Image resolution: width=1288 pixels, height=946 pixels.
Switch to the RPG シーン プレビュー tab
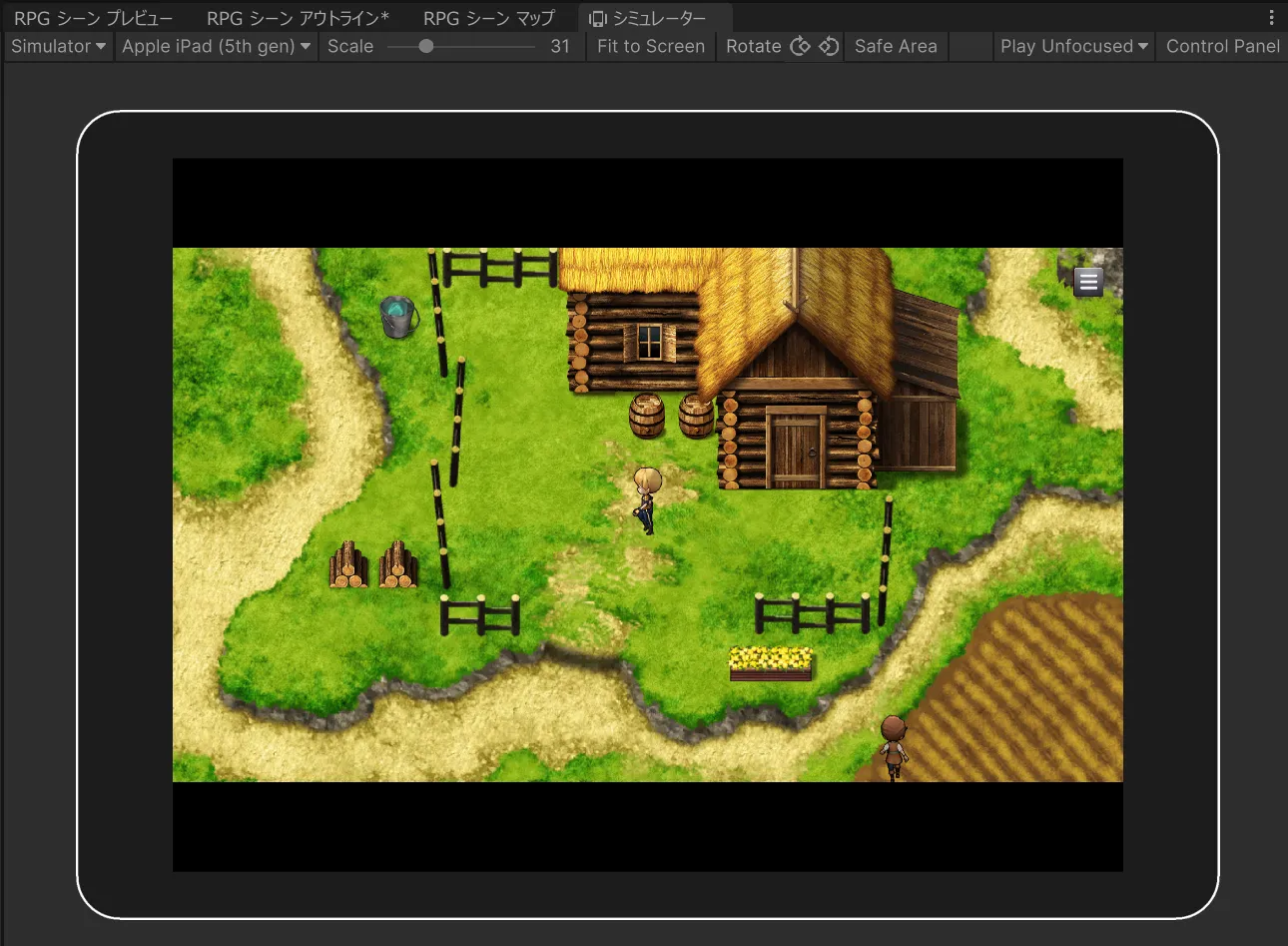point(93,18)
